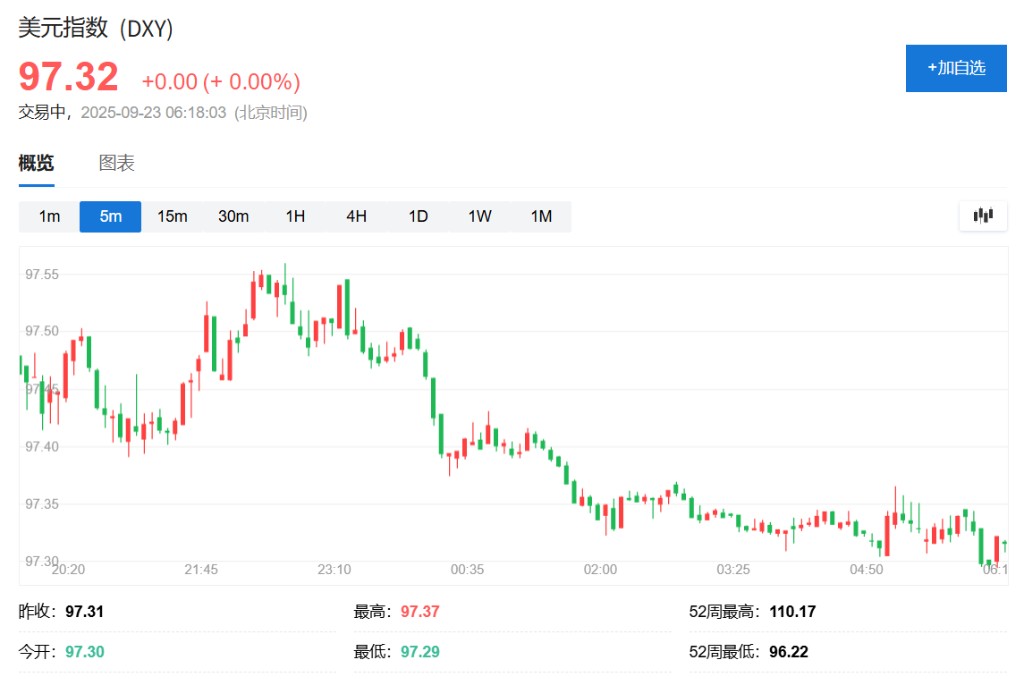This screenshot has width=1024, height=679.
Task: Click the 52周最高 value 110.17
Action: 793,611
